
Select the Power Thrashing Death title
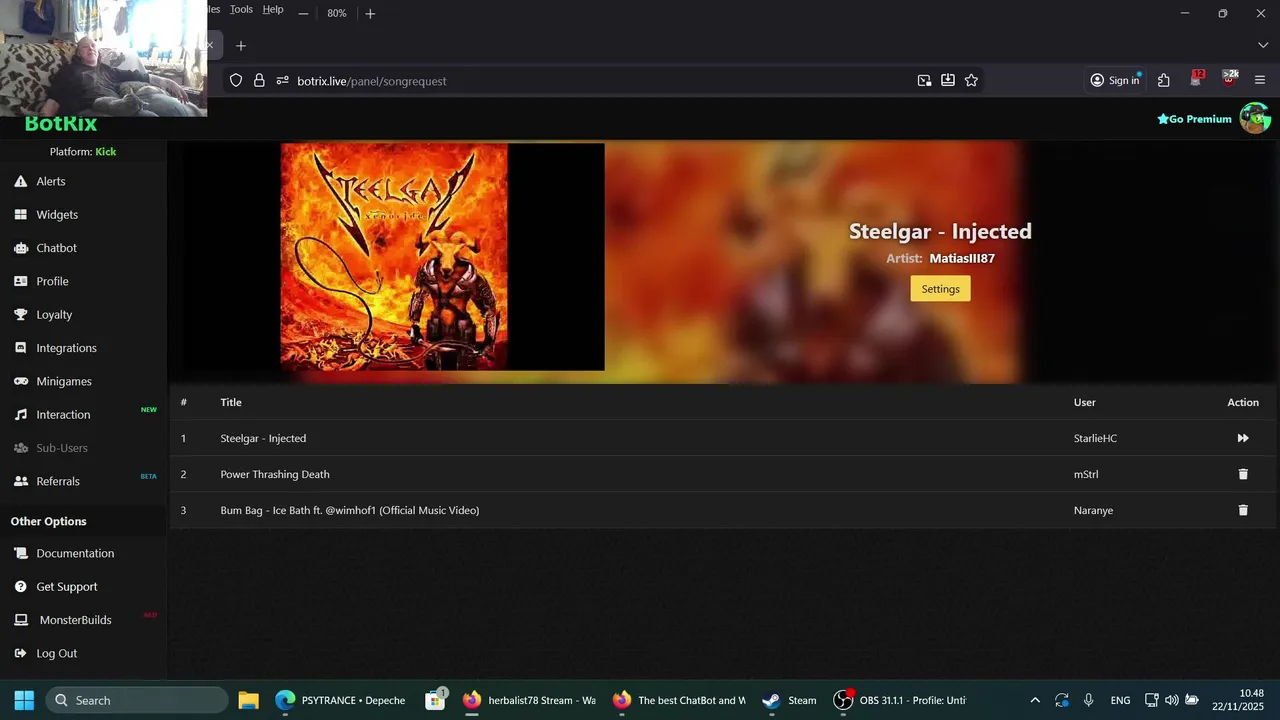point(275,474)
